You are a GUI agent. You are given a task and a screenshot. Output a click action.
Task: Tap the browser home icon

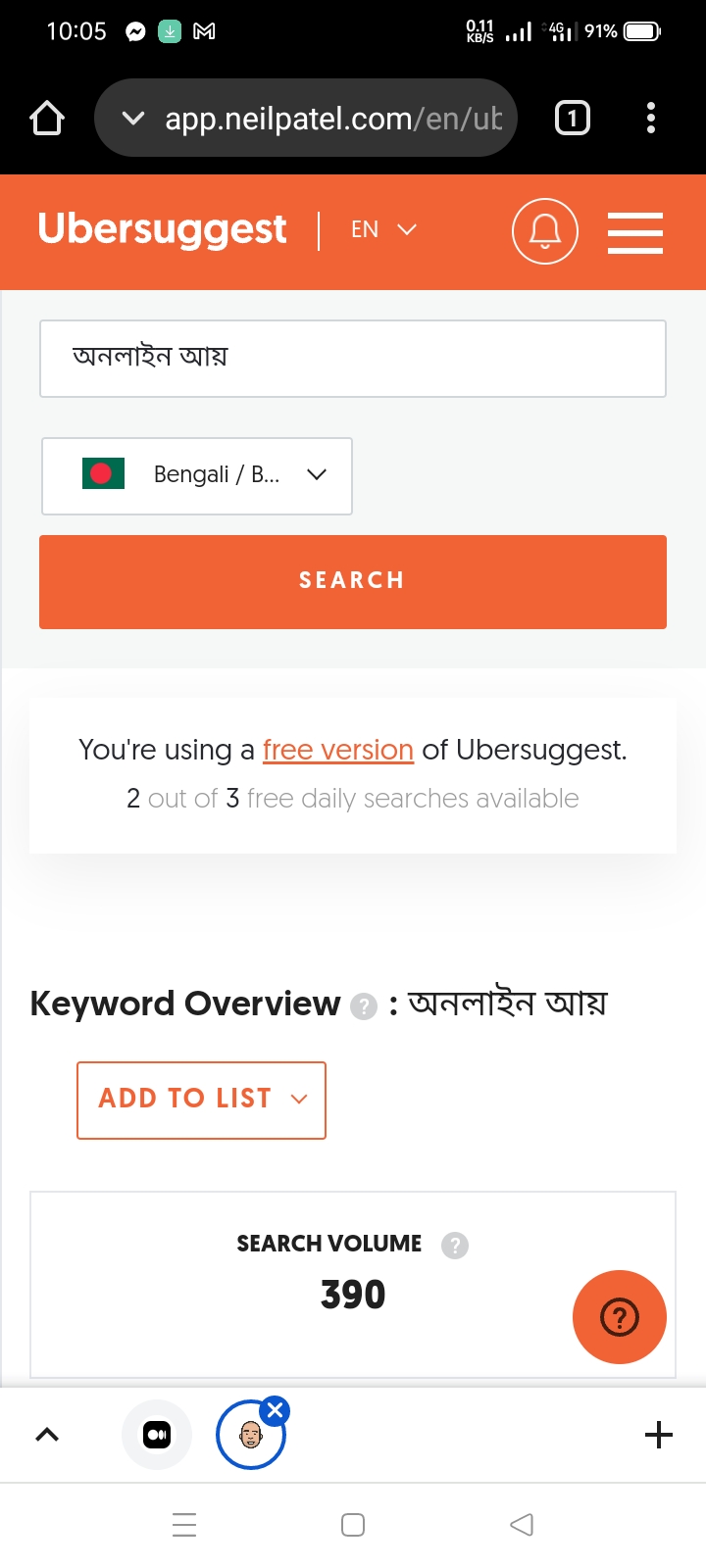click(47, 119)
